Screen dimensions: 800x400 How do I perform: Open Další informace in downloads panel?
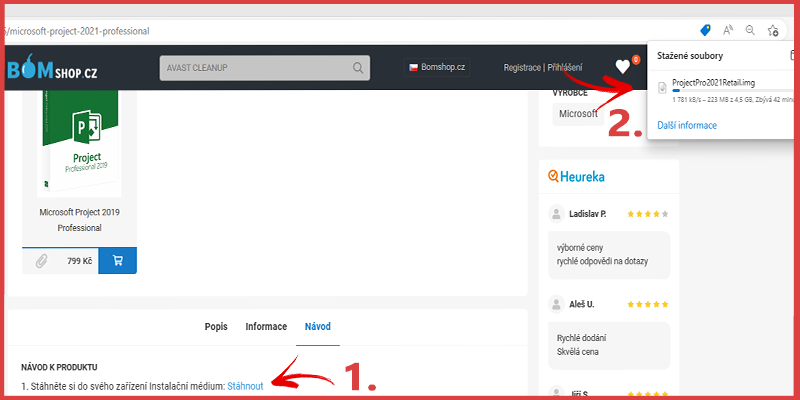[687, 126]
